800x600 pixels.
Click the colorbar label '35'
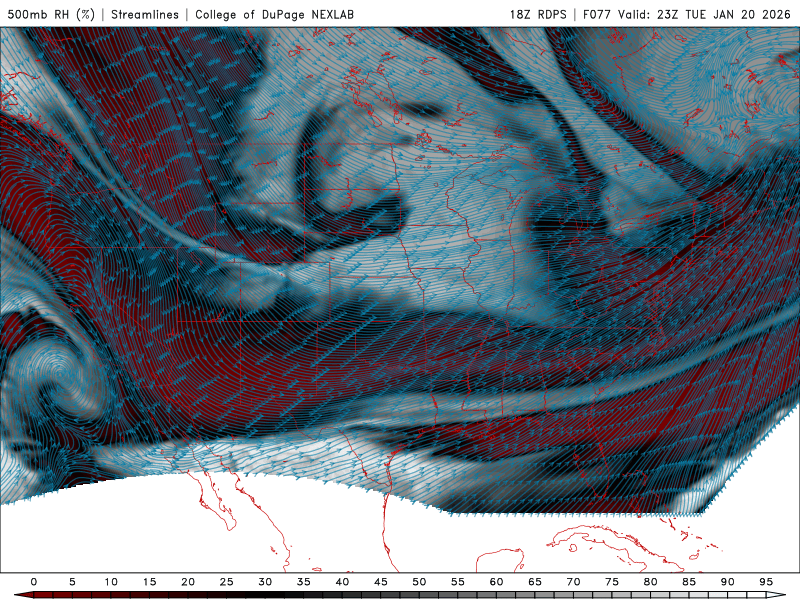tap(304, 582)
